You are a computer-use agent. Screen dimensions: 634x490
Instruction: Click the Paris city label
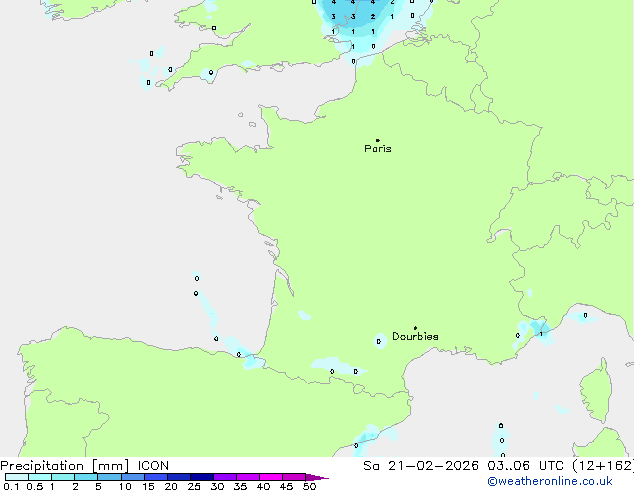pos(378,149)
